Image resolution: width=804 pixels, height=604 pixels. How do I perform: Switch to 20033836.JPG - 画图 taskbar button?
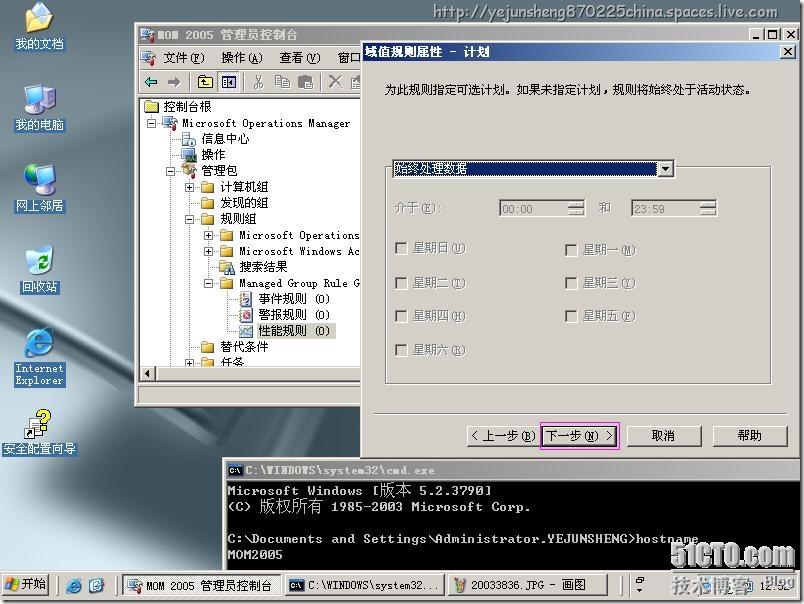(528, 585)
